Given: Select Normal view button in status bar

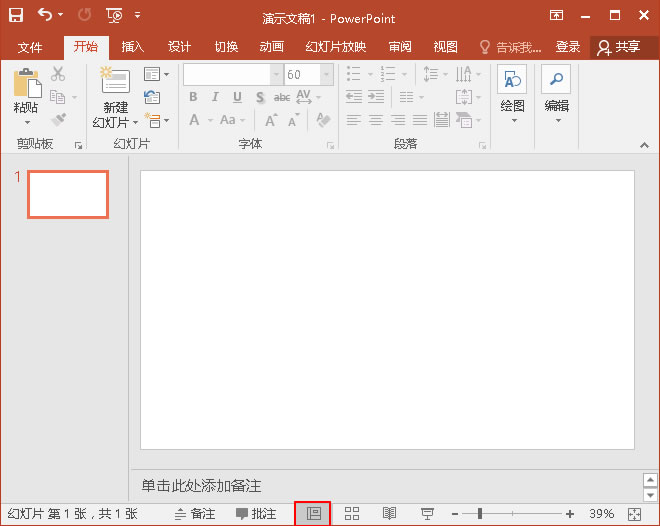Looking at the screenshot, I should pos(313,513).
